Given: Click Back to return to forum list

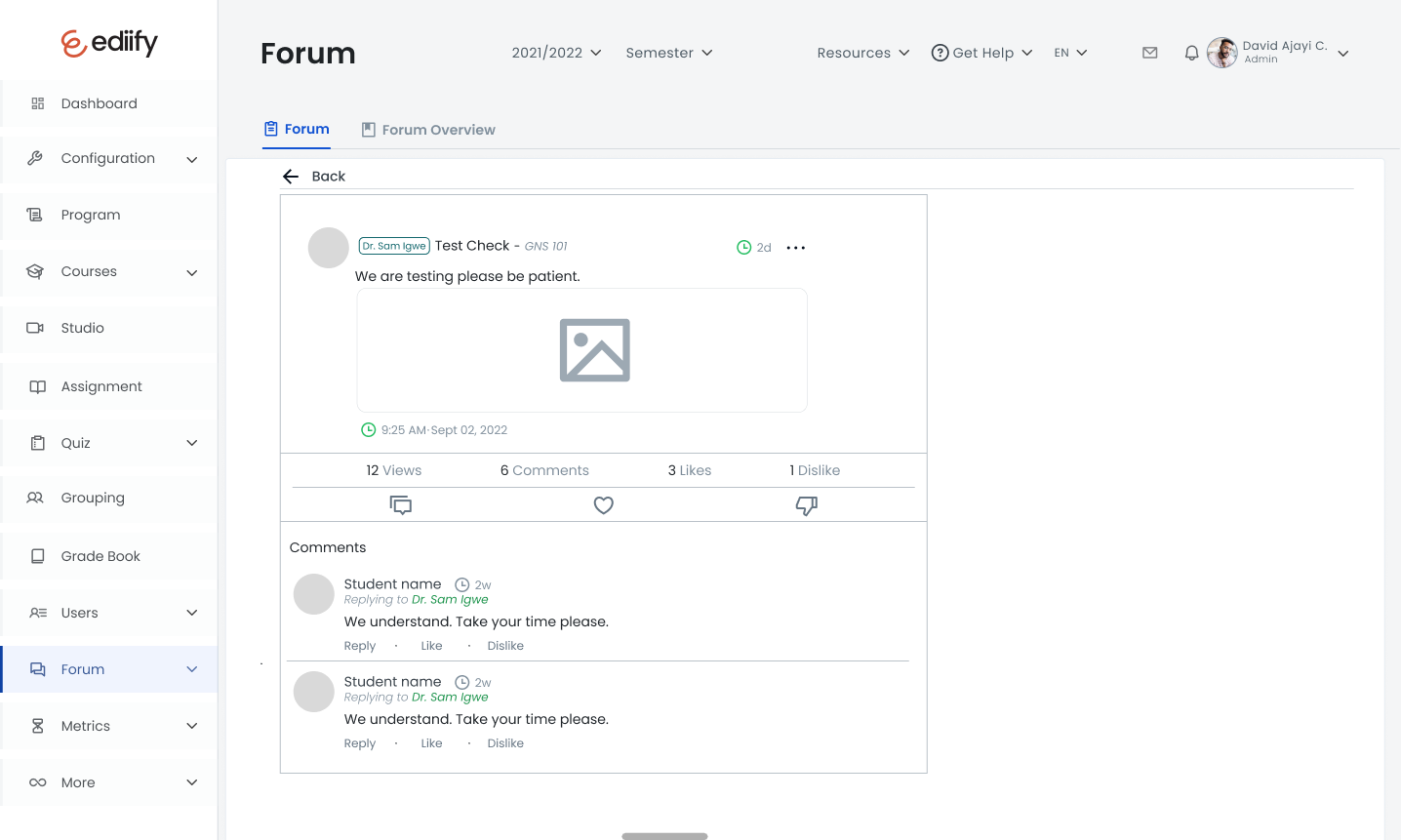Looking at the screenshot, I should pyautogui.click(x=313, y=176).
